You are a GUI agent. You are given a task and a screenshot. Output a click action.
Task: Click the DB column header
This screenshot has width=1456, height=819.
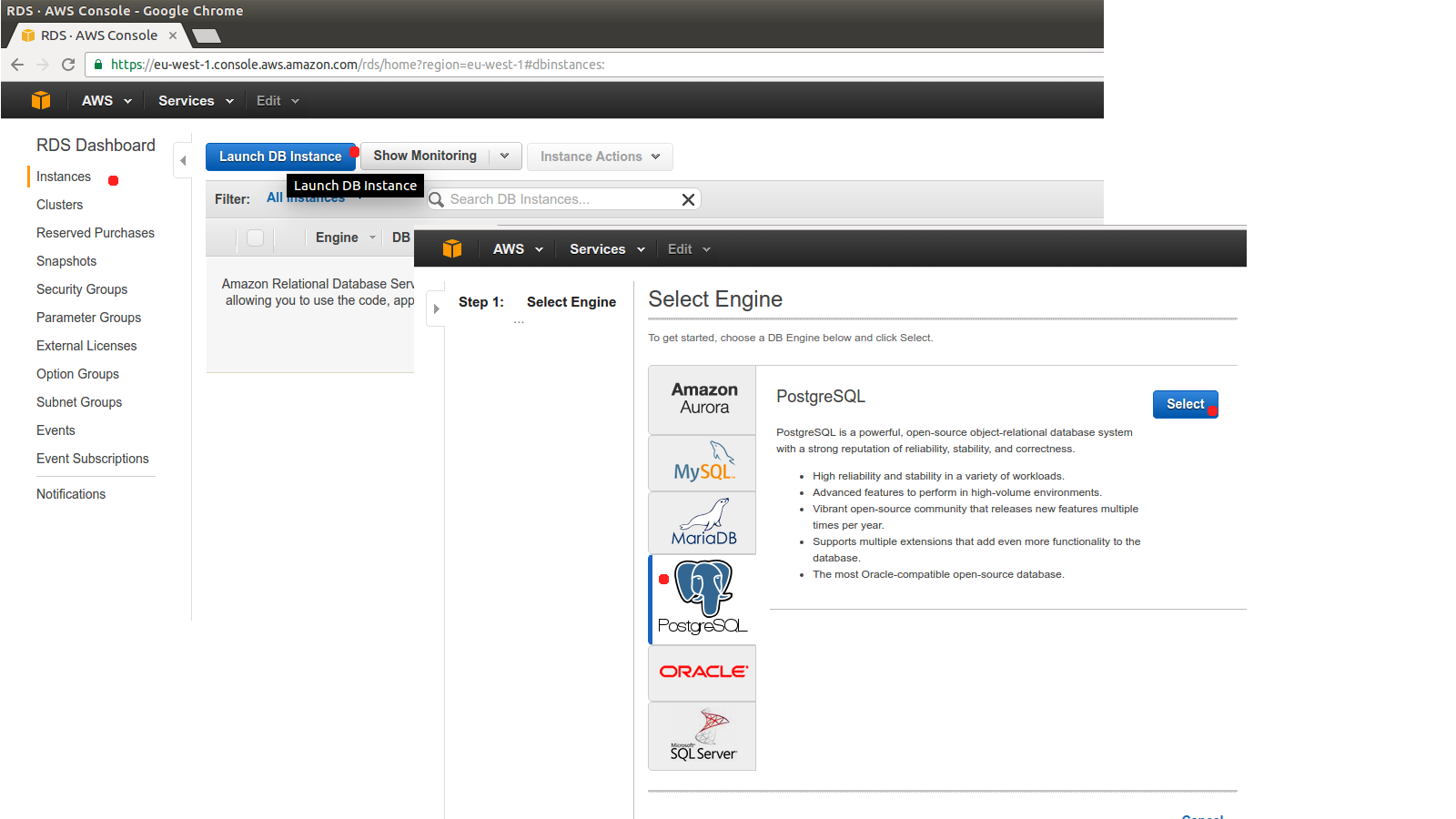pyautogui.click(x=401, y=238)
